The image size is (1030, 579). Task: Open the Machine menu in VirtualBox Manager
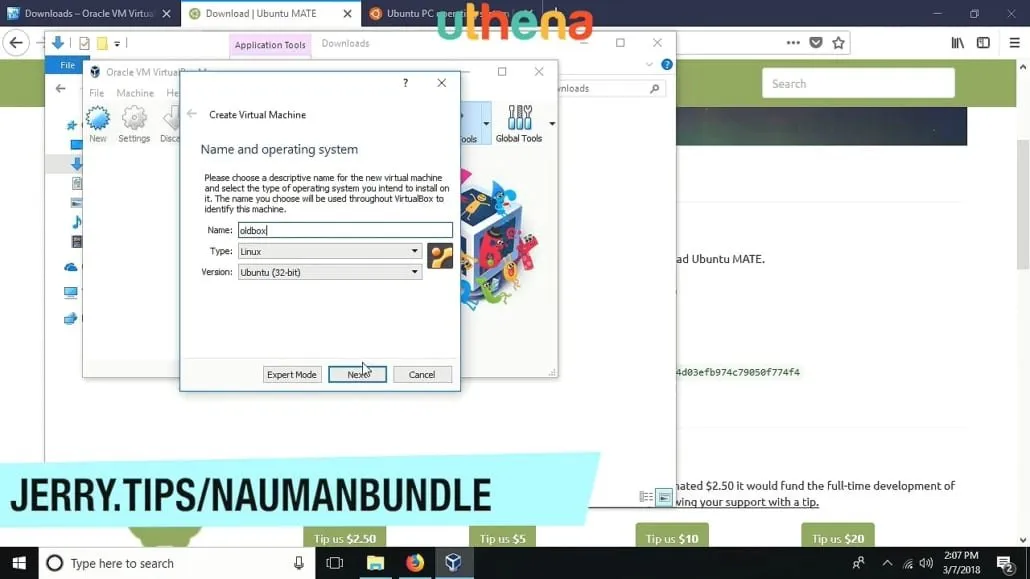[135, 93]
